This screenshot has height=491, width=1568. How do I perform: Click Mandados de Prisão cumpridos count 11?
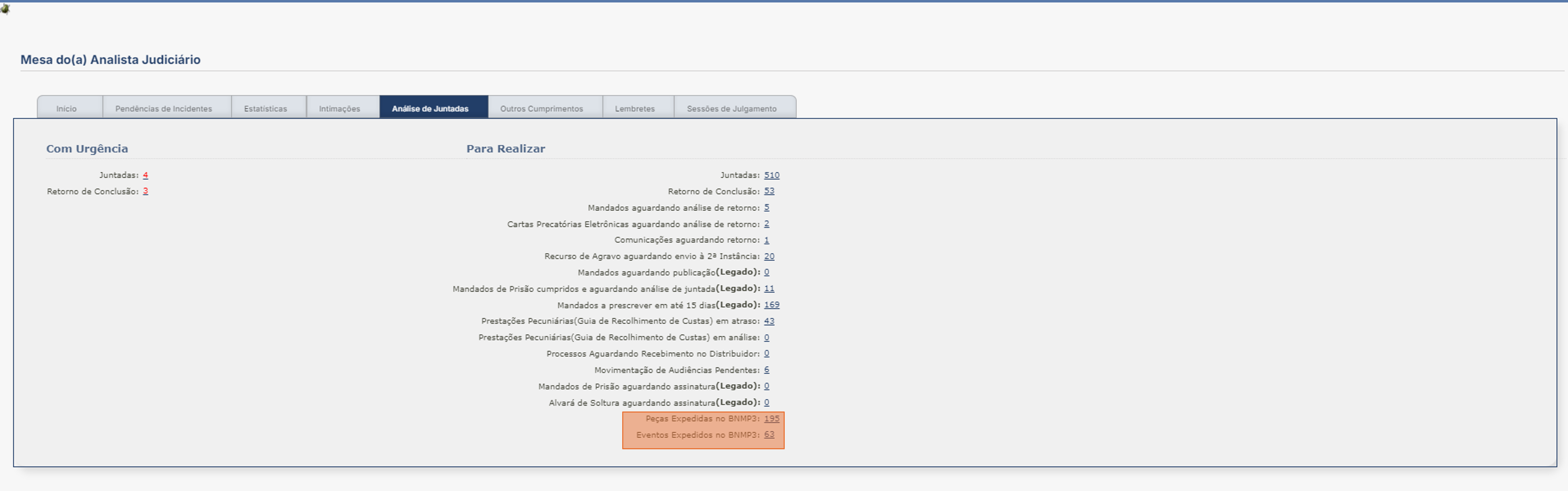769,289
